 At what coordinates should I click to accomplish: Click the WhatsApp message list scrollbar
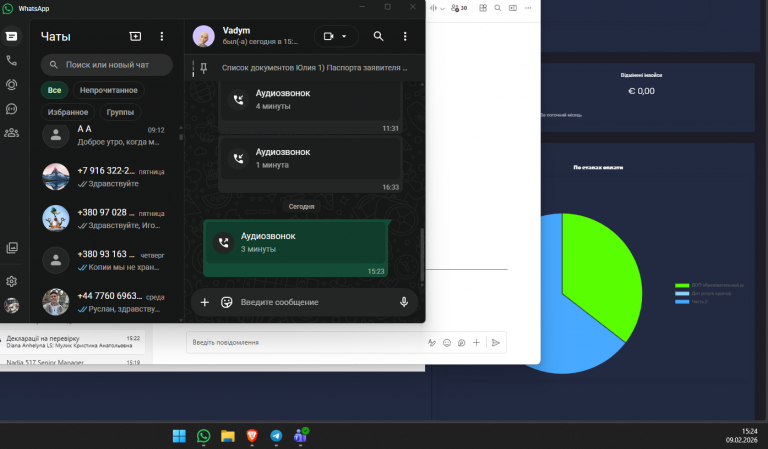(x=422, y=255)
